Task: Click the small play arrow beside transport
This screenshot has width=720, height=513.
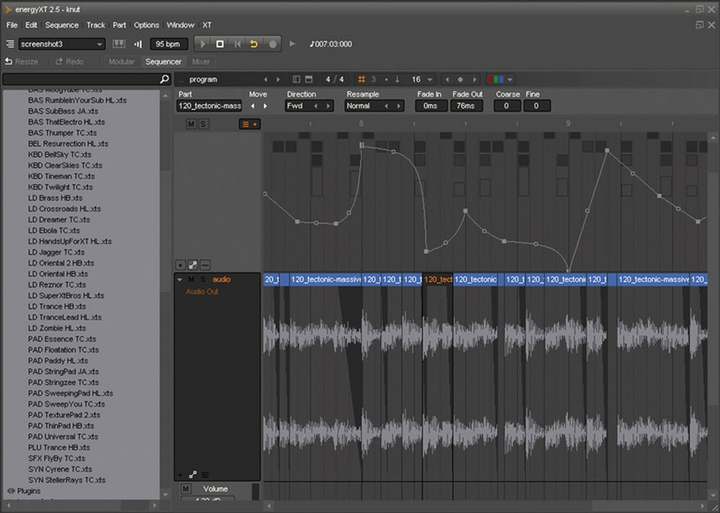Action: coord(292,44)
